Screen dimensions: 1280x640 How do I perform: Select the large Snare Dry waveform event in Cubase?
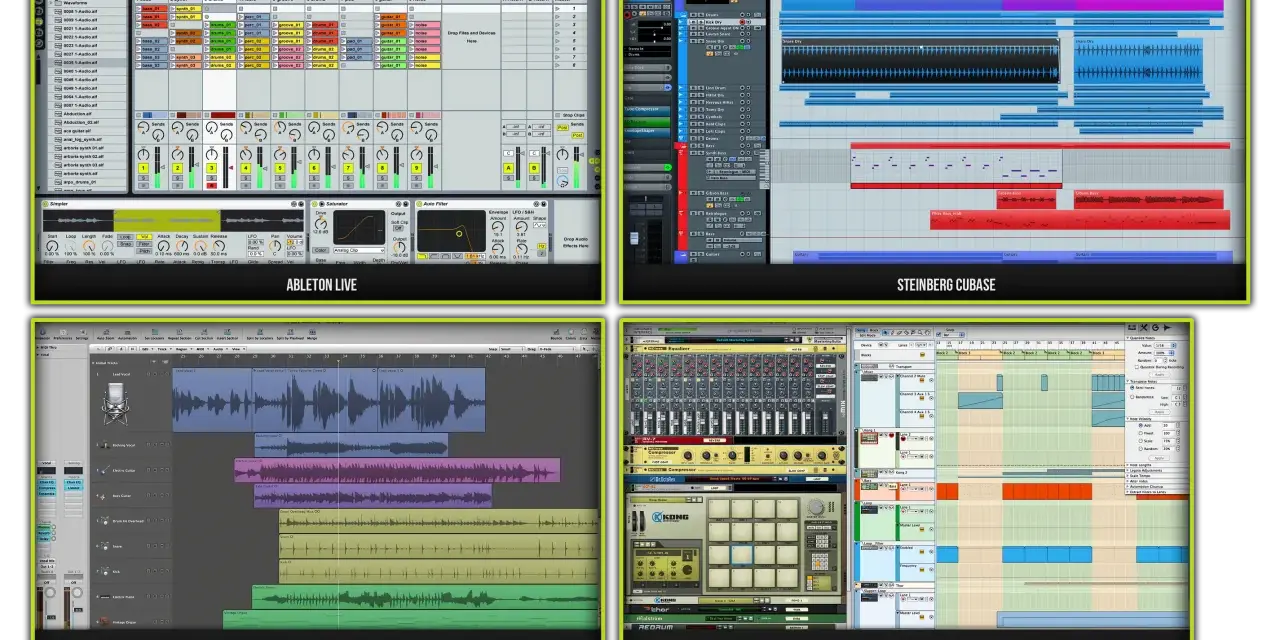coord(921,60)
